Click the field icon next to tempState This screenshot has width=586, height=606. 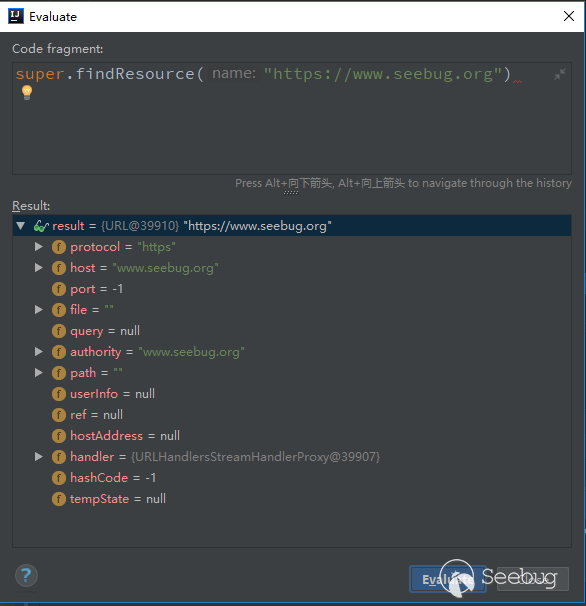(59, 499)
